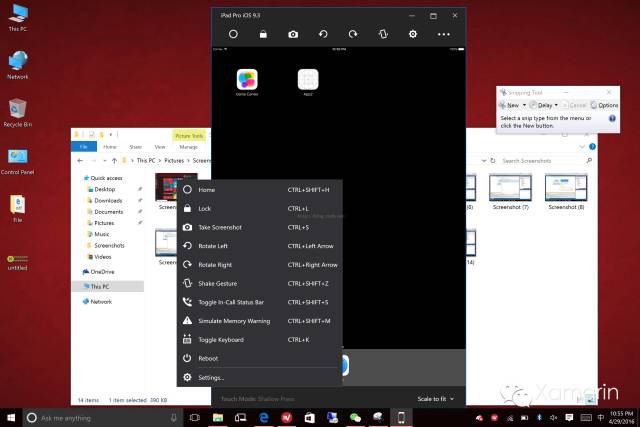Select Desktop in navigation pane
This screenshot has width=640, height=427.
coord(104,189)
